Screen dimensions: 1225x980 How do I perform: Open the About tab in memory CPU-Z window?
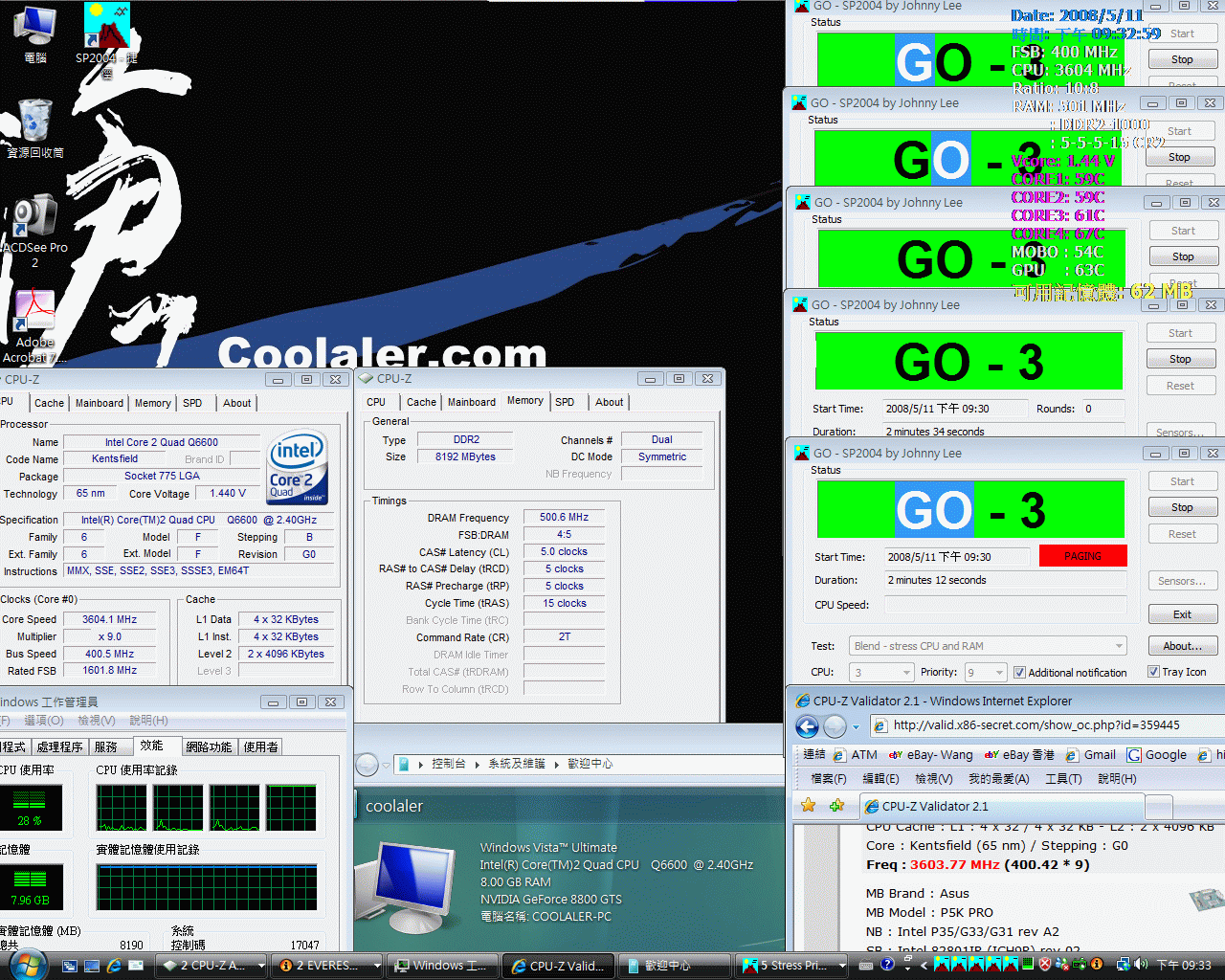pos(610,402)
